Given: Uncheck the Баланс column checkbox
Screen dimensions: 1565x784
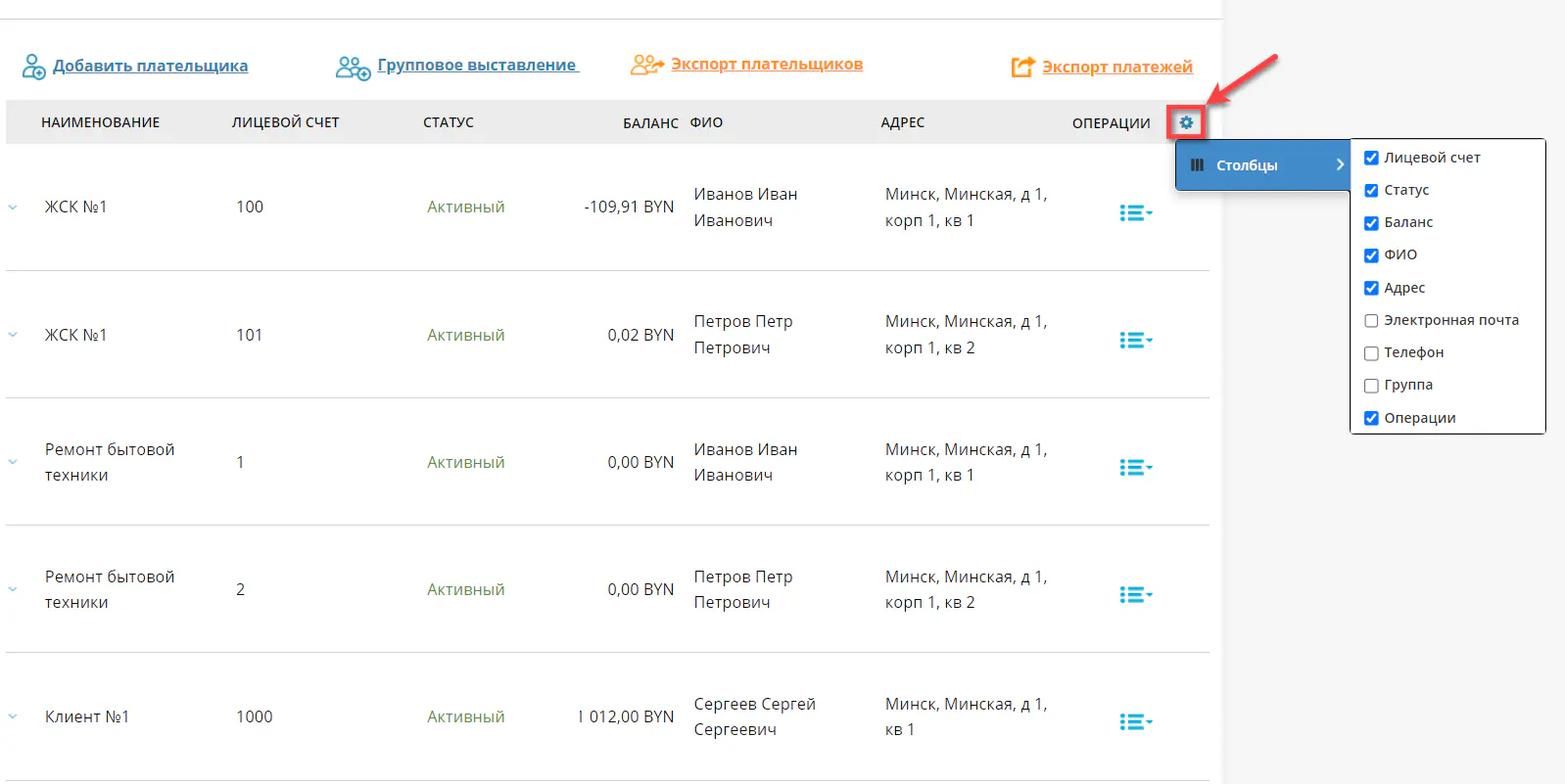Looking at the screenshot, I should (x=1371, y=223).
